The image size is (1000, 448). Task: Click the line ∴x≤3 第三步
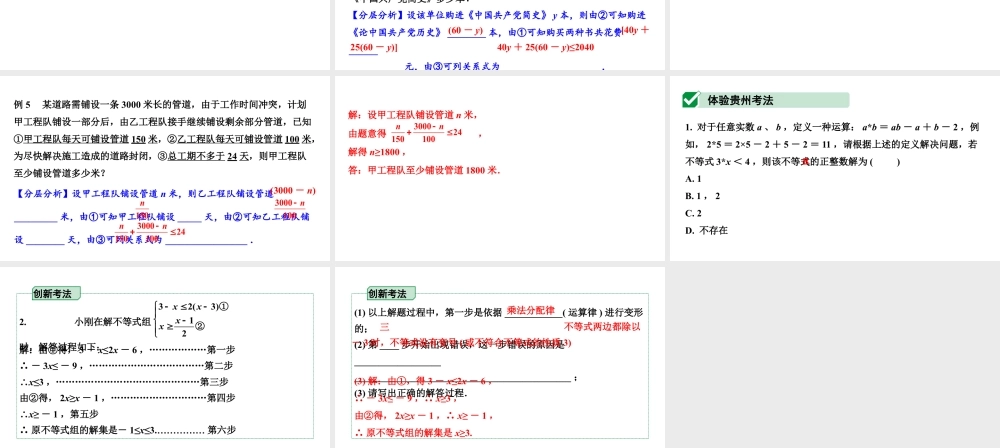point(124,382)
